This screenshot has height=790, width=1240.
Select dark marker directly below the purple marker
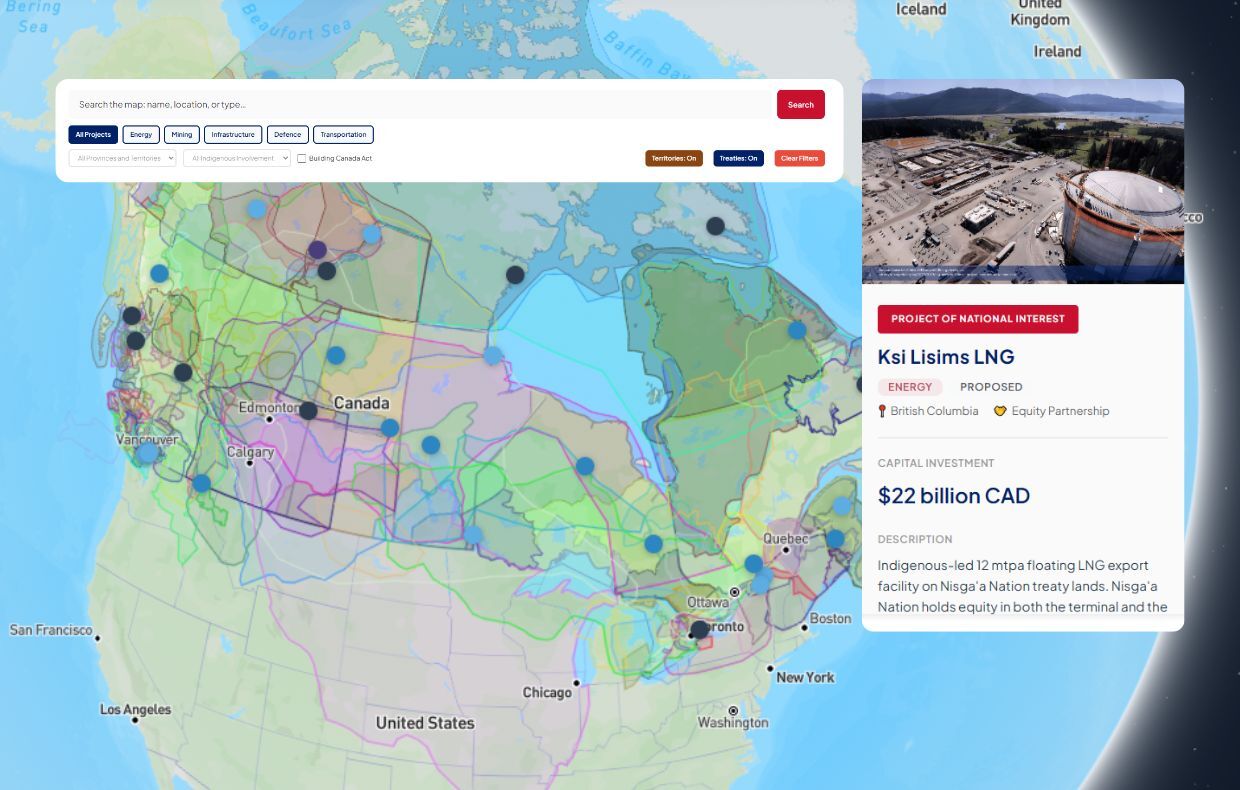327,271
